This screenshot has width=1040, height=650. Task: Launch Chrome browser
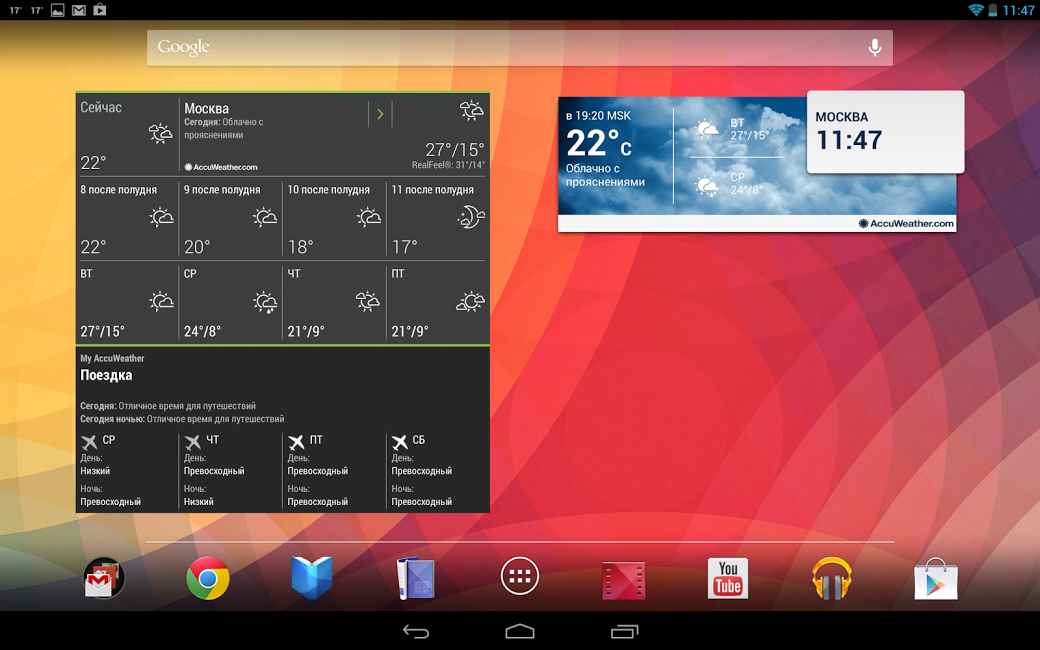pyautogui.click(x=208, y=578)
